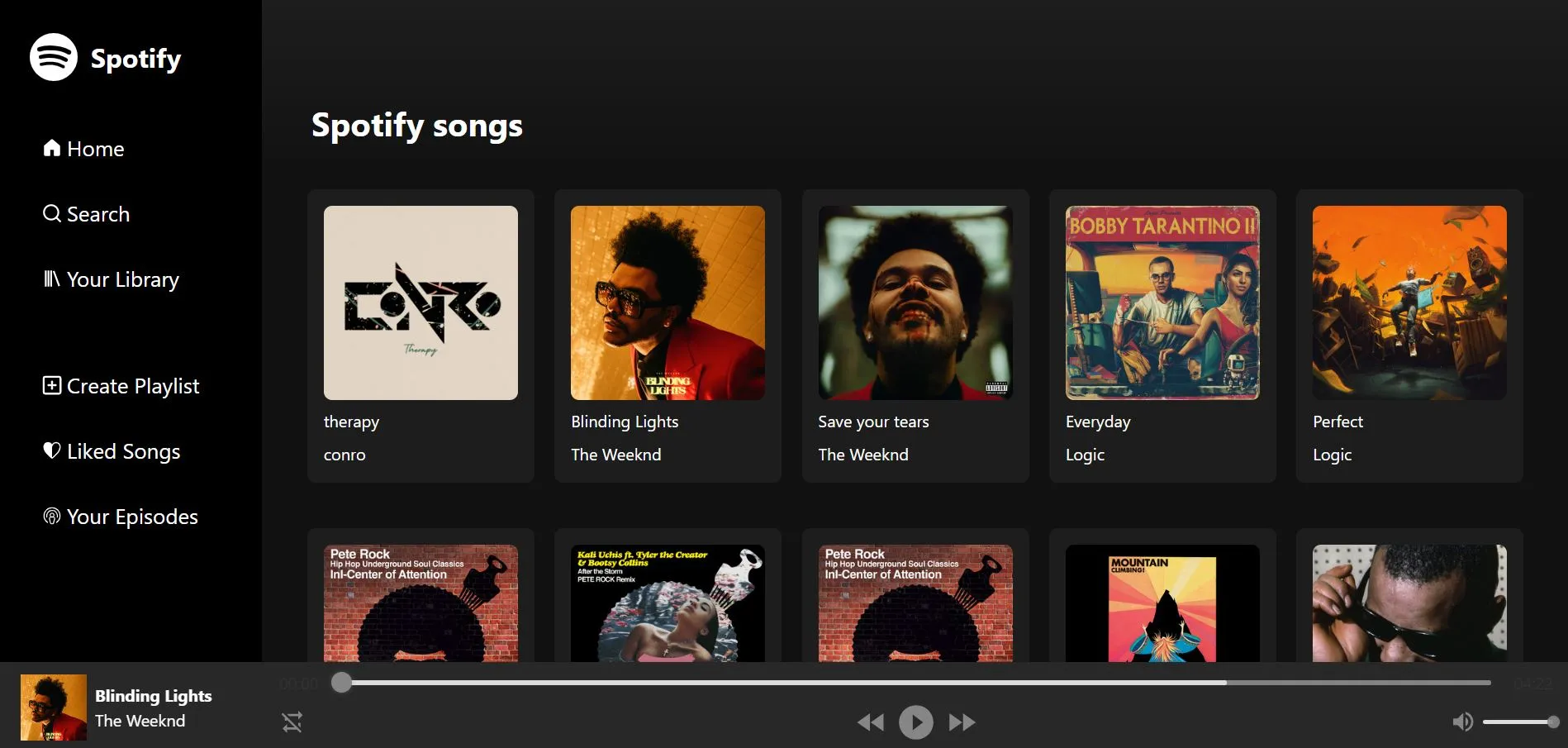Click 'Logic' under Everyday card

point(1085,455)
